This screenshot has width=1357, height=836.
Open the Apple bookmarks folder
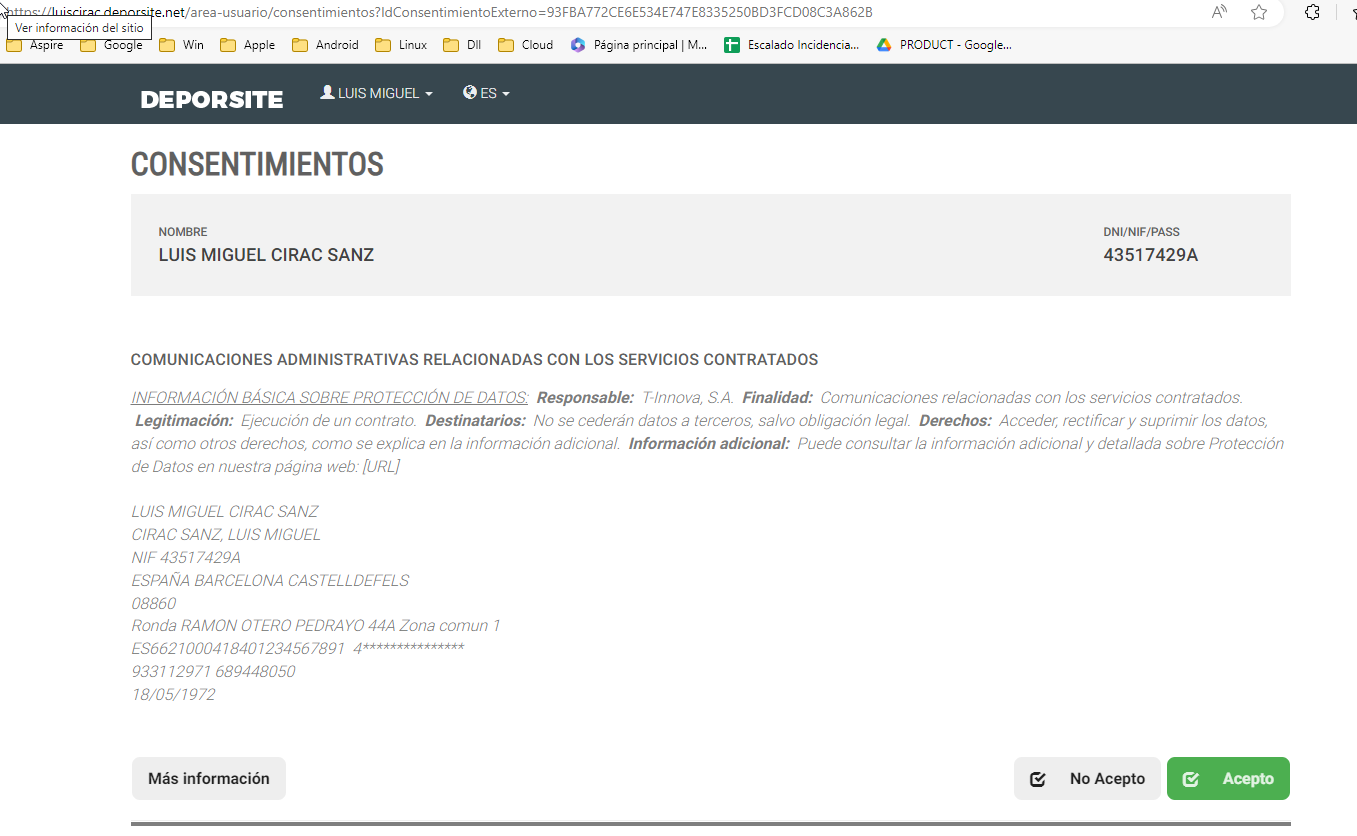248,45
